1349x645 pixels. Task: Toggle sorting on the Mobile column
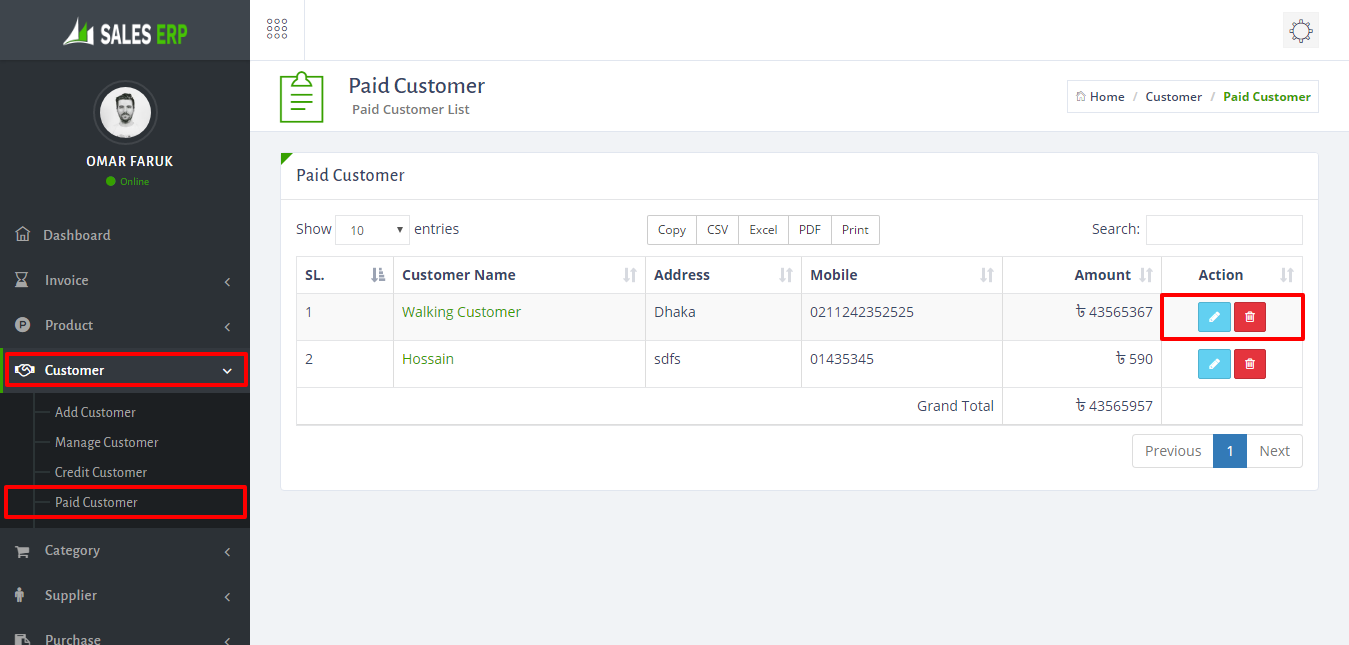(x=900, y=275)
